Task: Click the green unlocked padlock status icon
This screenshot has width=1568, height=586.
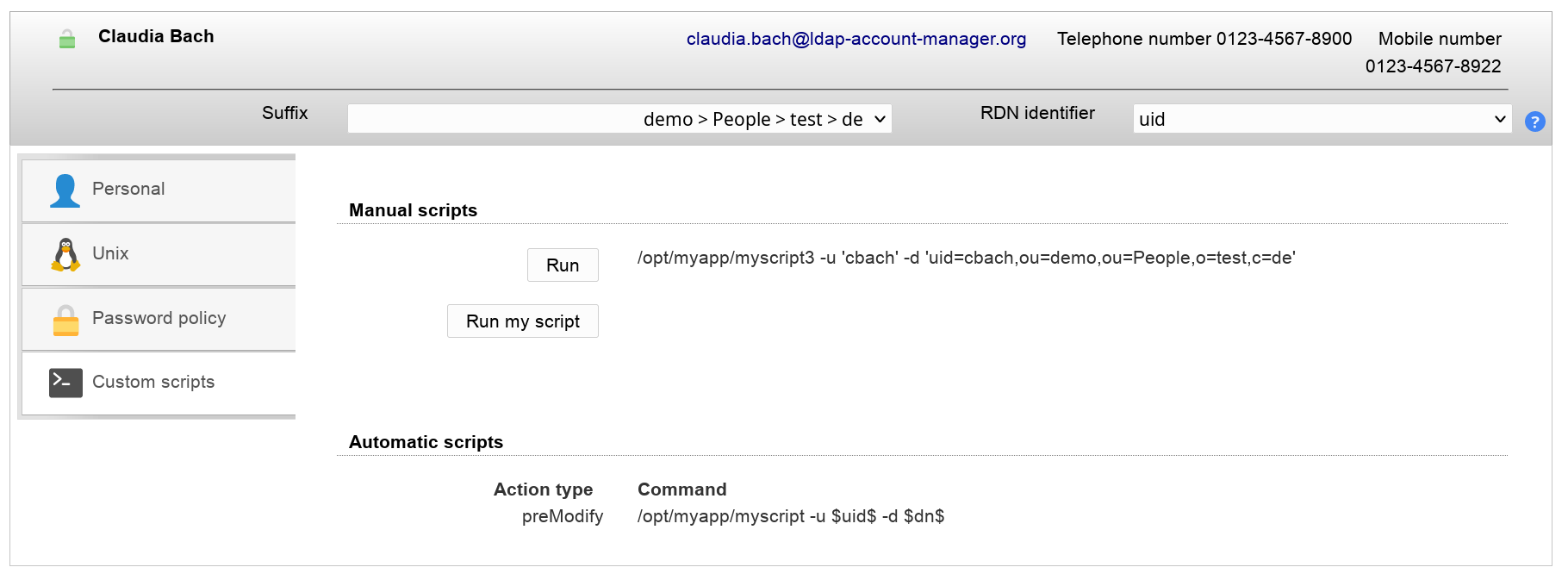Action: click(67, 39)
